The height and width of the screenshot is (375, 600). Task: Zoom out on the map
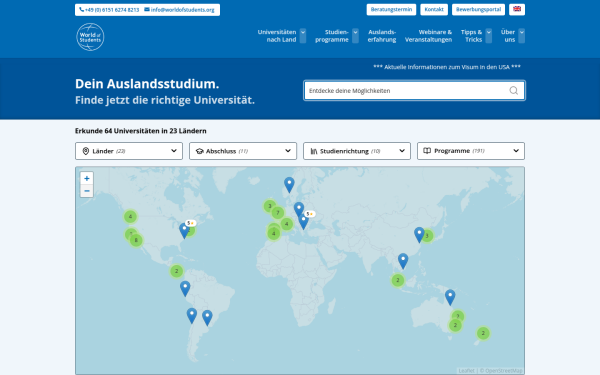coord(87,191)
